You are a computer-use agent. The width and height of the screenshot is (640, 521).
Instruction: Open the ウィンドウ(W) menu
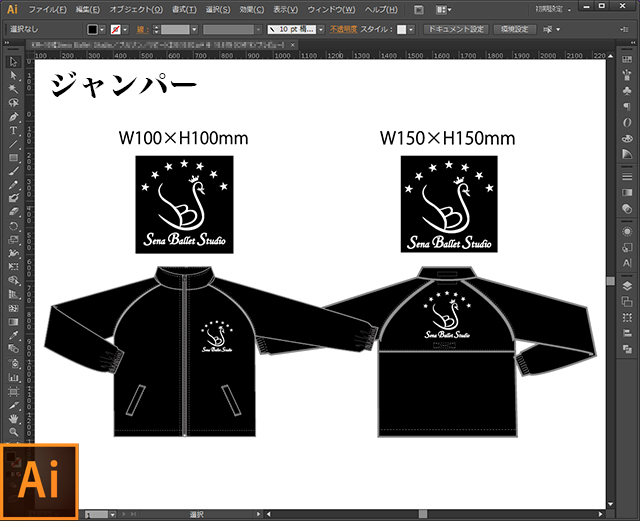pyautogui.click(x=331, y=9)
